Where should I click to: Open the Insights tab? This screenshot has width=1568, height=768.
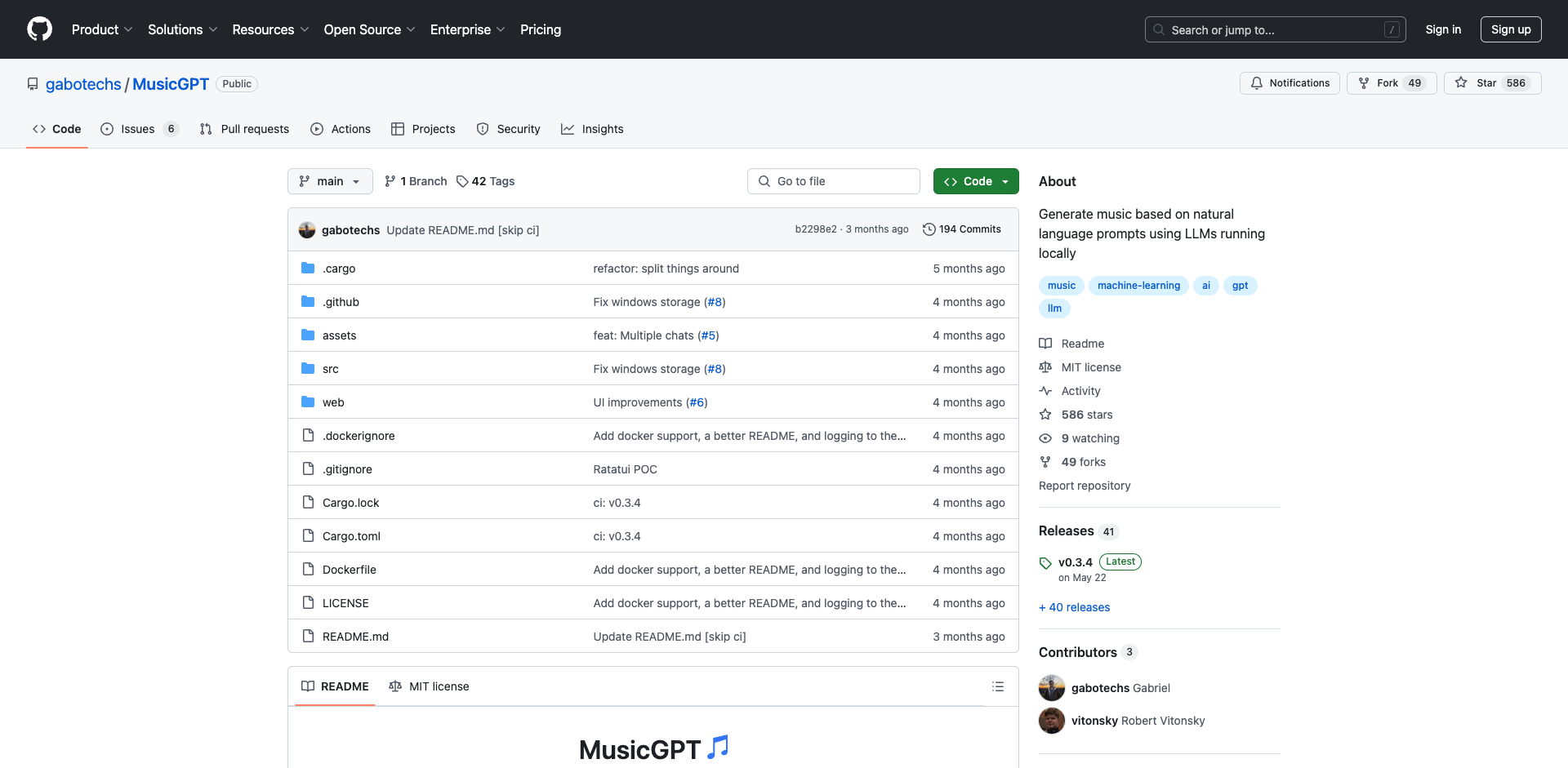click(x=592, y=129)
